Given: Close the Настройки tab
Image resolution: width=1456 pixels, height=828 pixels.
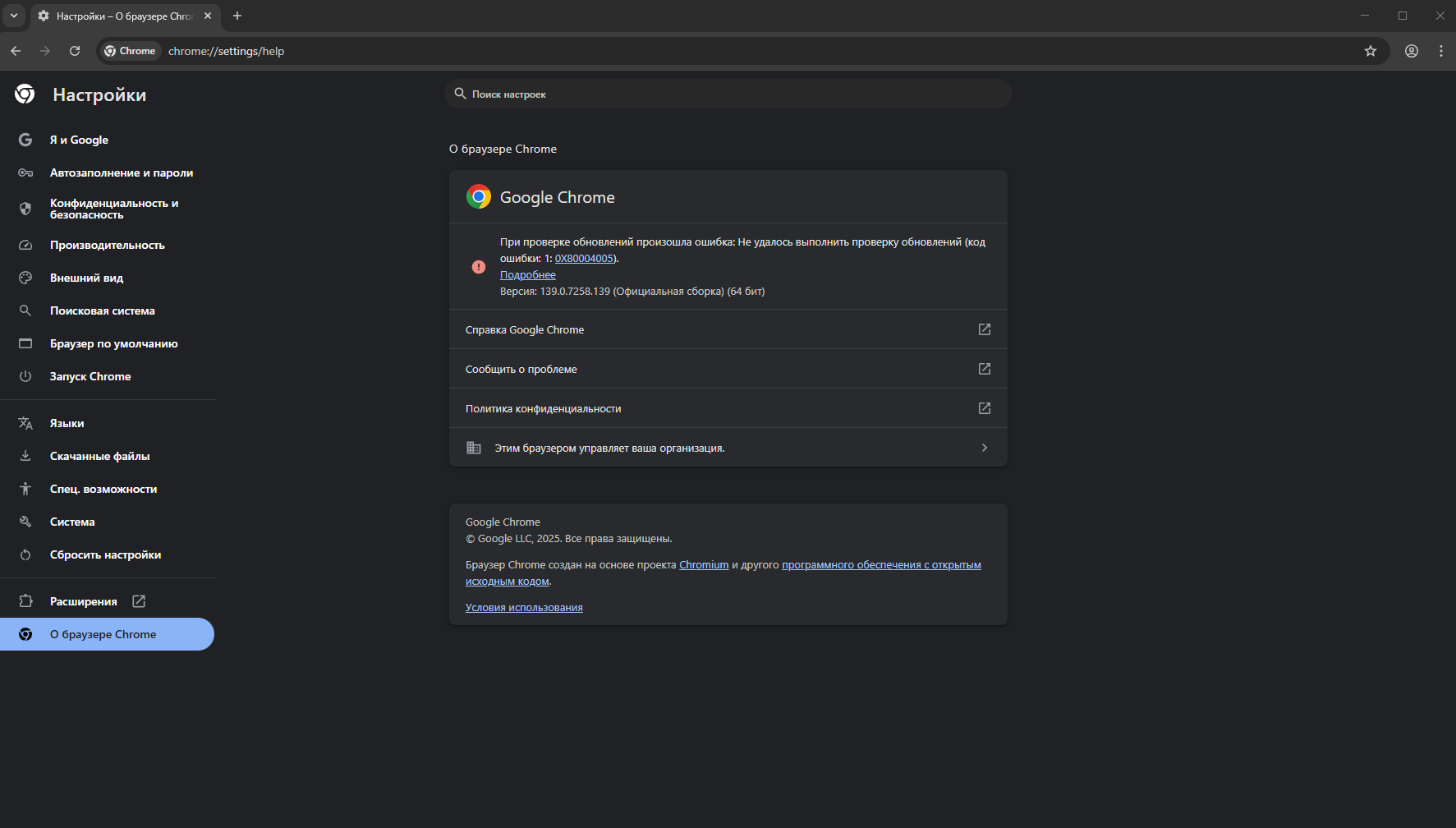Looking at the screenshot, I should click(x=208, y=16).
